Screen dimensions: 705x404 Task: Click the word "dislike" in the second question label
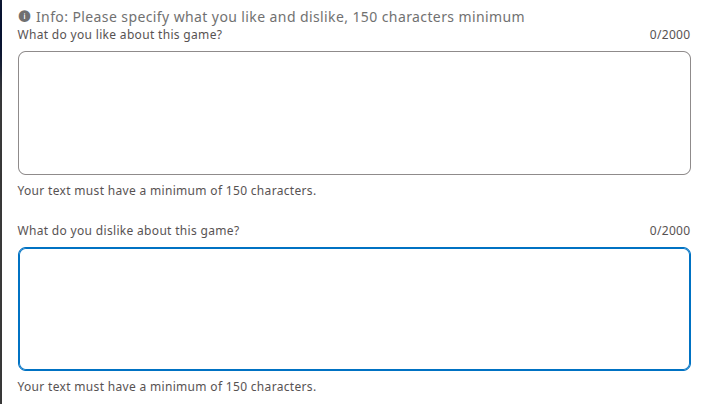click(117, 231)
